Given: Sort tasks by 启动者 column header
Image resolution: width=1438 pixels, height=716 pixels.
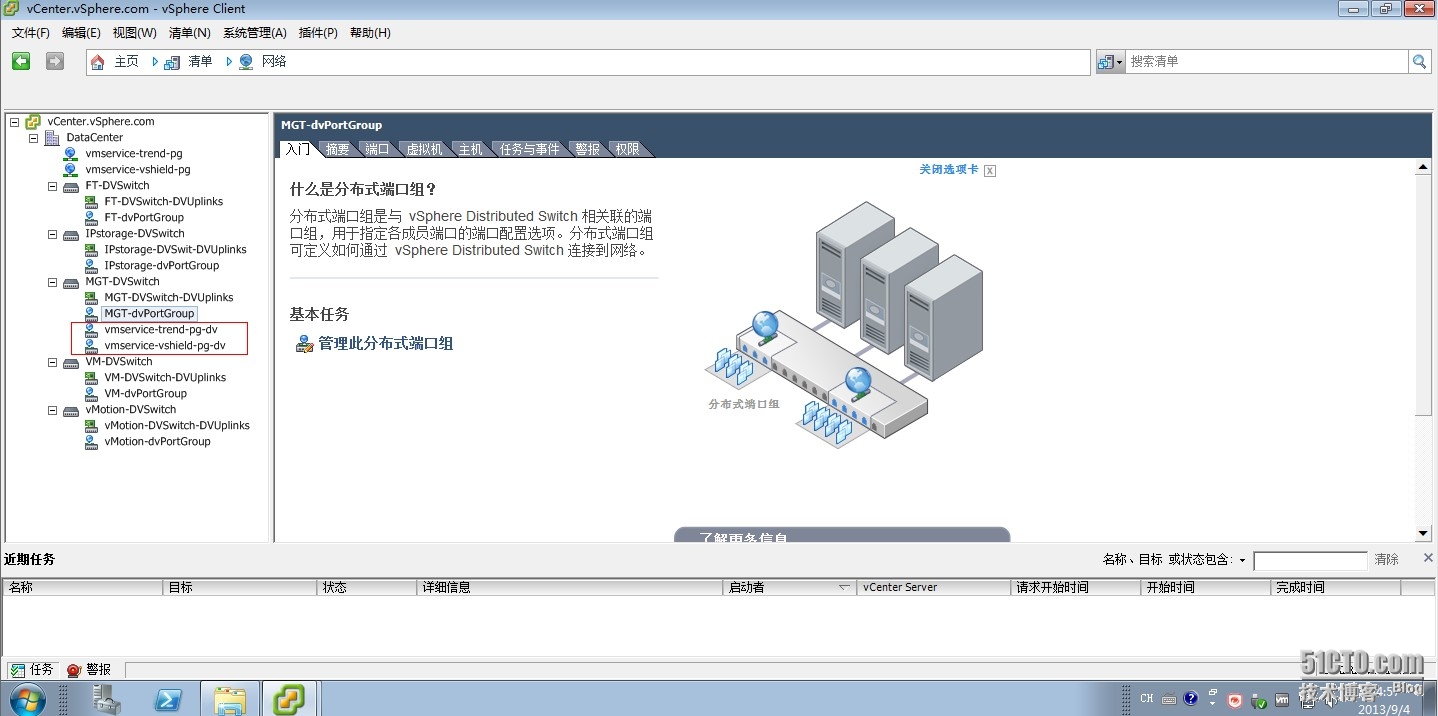Looking at the screenshot, I should 789,588.
